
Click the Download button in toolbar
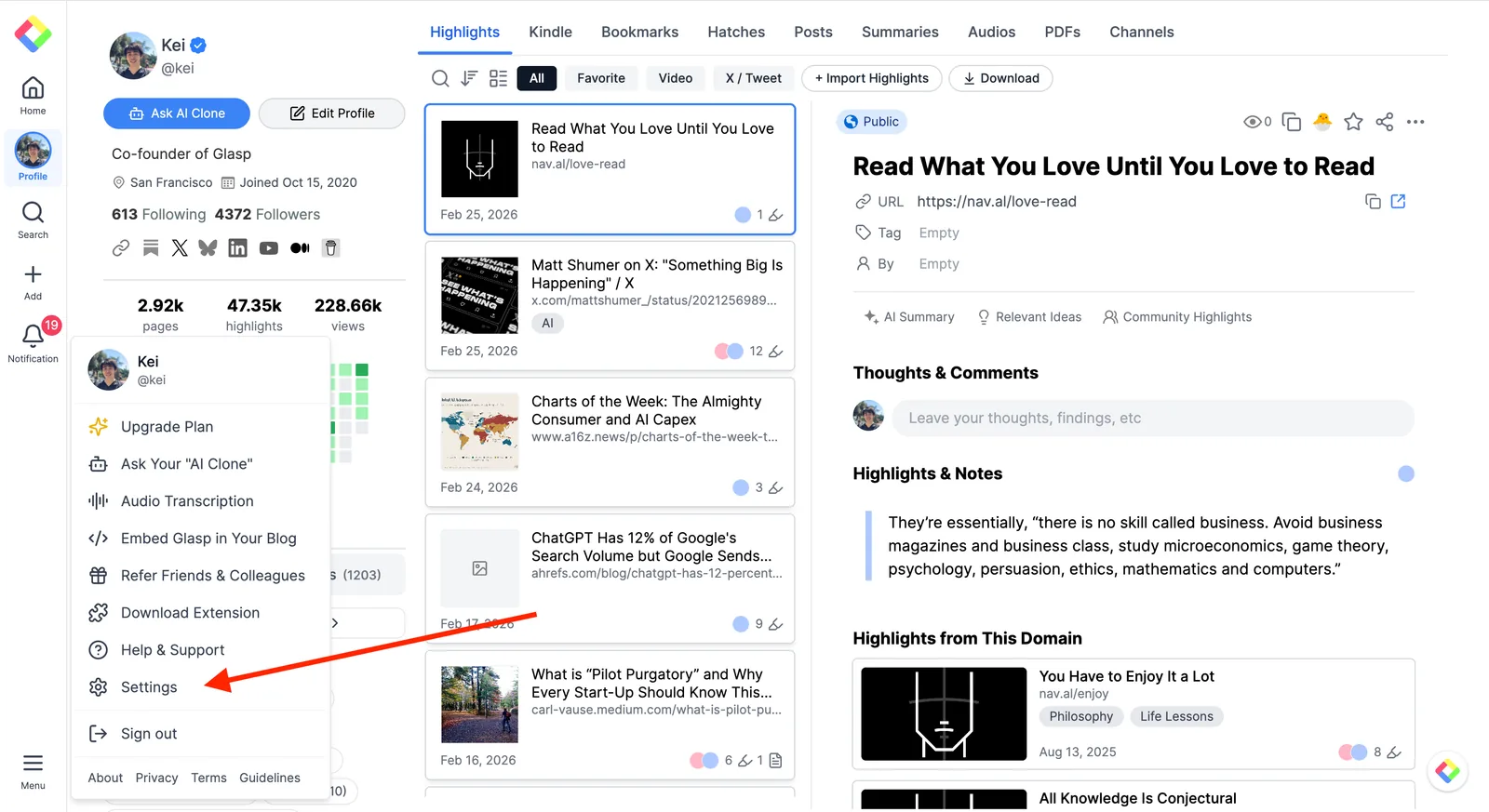coord(1000,78)
